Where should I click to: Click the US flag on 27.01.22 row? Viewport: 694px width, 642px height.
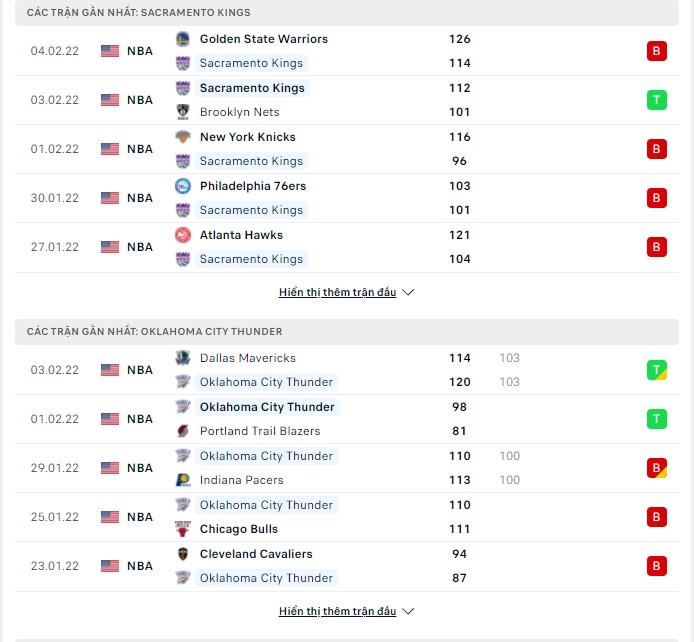pyautogui.click(x=110, y=247)
